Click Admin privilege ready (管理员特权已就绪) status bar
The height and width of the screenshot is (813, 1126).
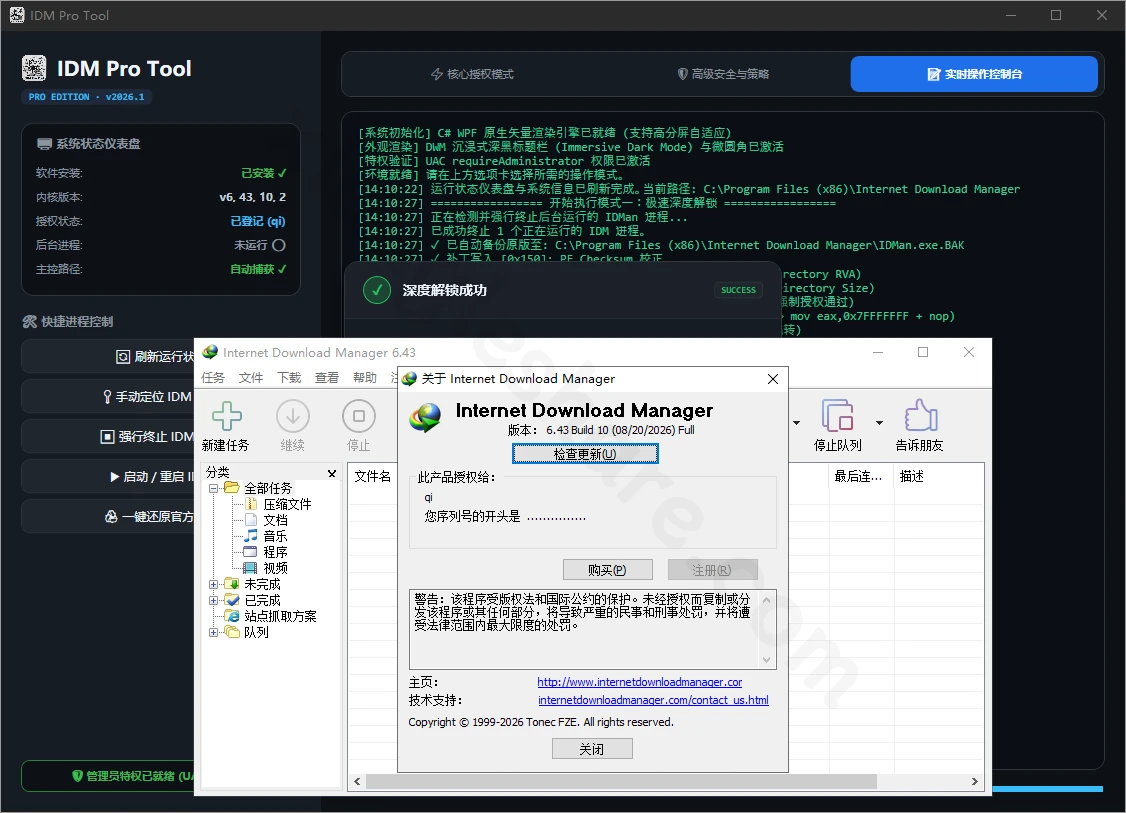[x=108, y=776]
